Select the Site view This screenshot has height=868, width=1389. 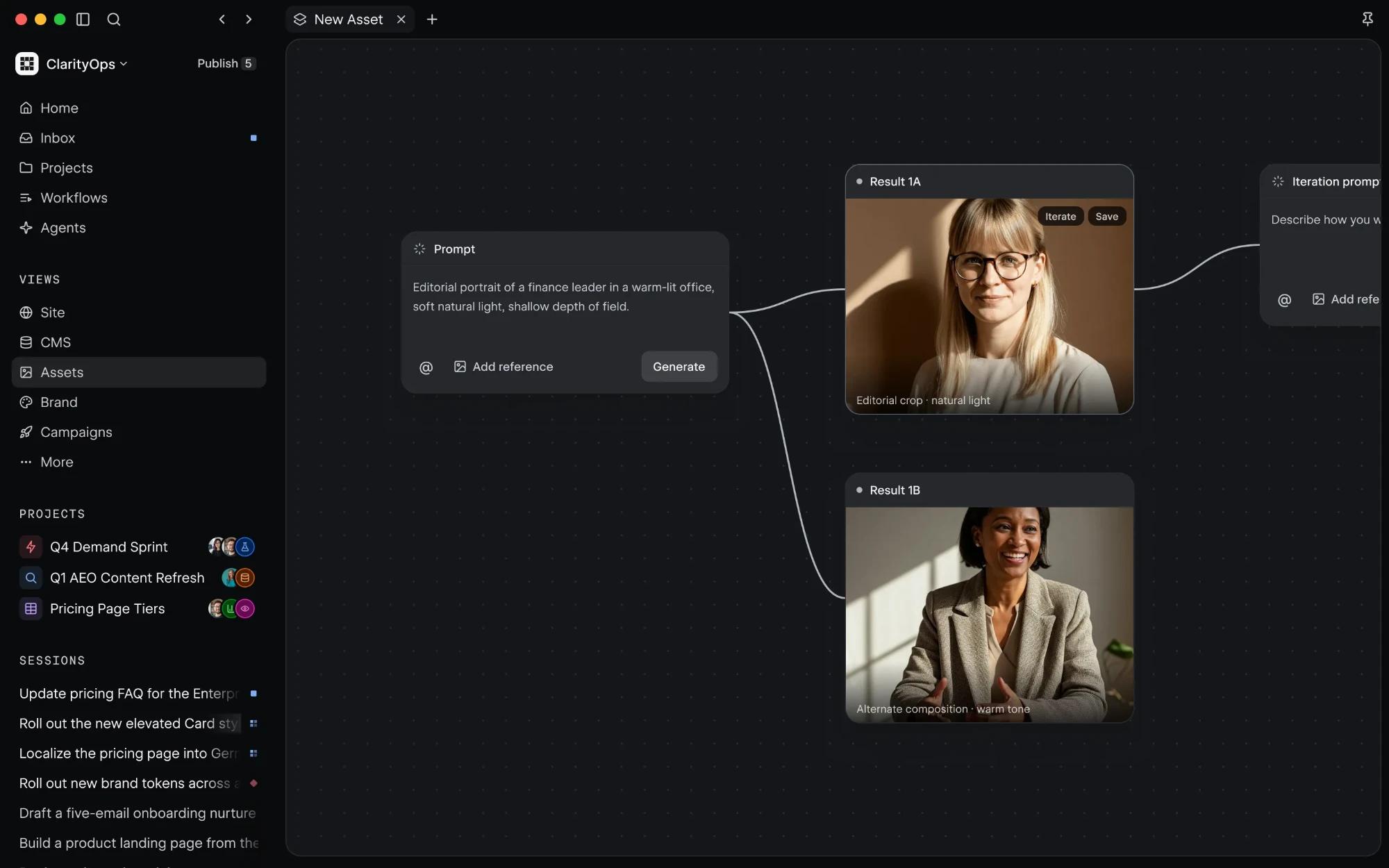click(139, 312)
